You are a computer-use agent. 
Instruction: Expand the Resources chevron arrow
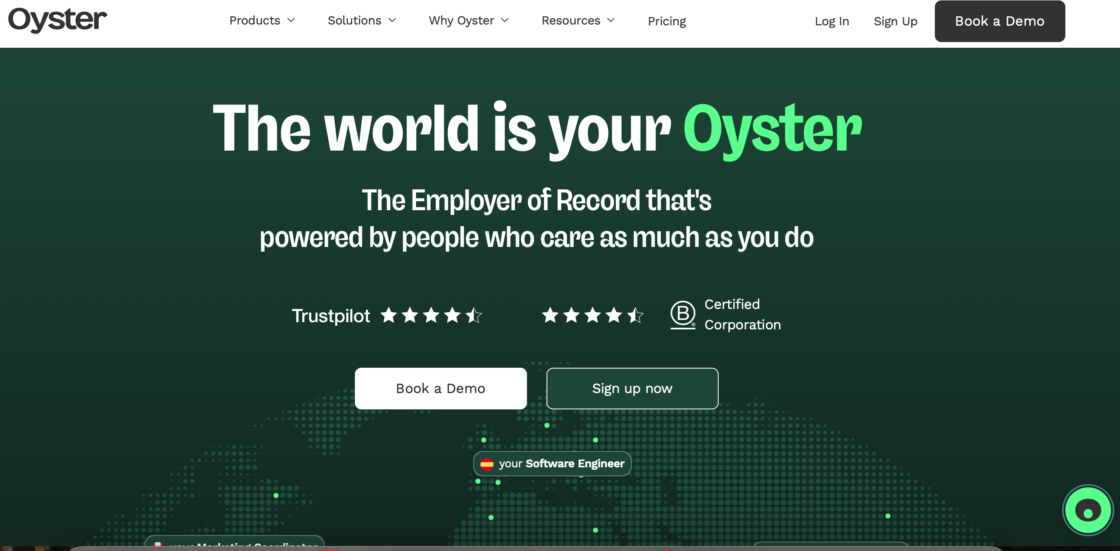point(611,21)
